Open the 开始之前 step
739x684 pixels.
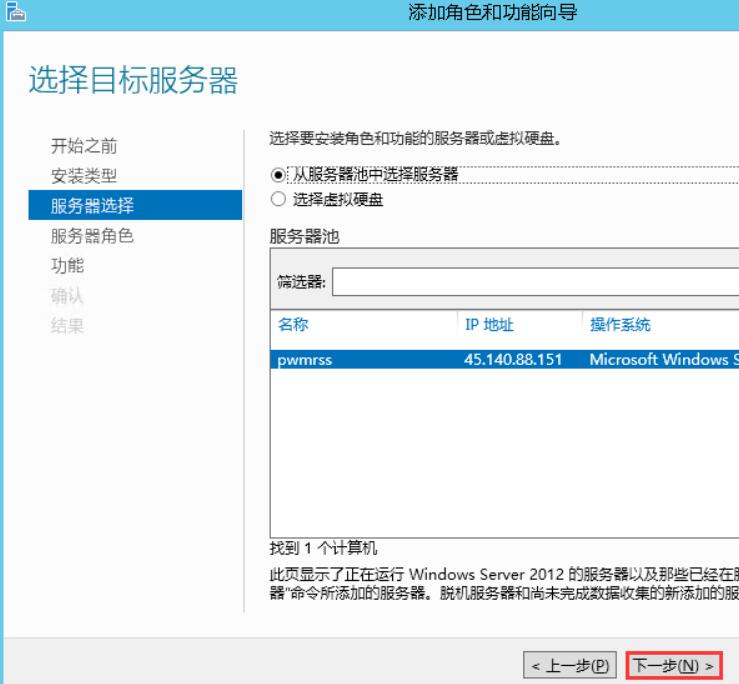(84, 146)
